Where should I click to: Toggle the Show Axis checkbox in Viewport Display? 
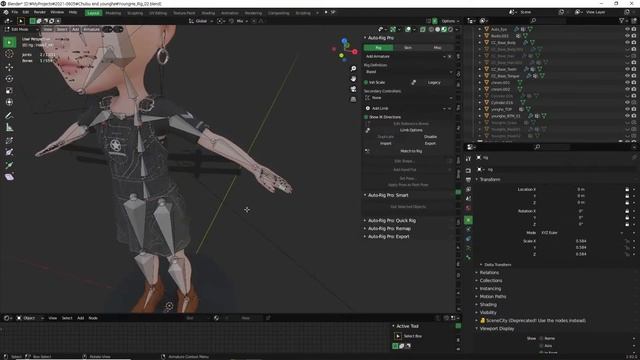(x=541, y=346)
